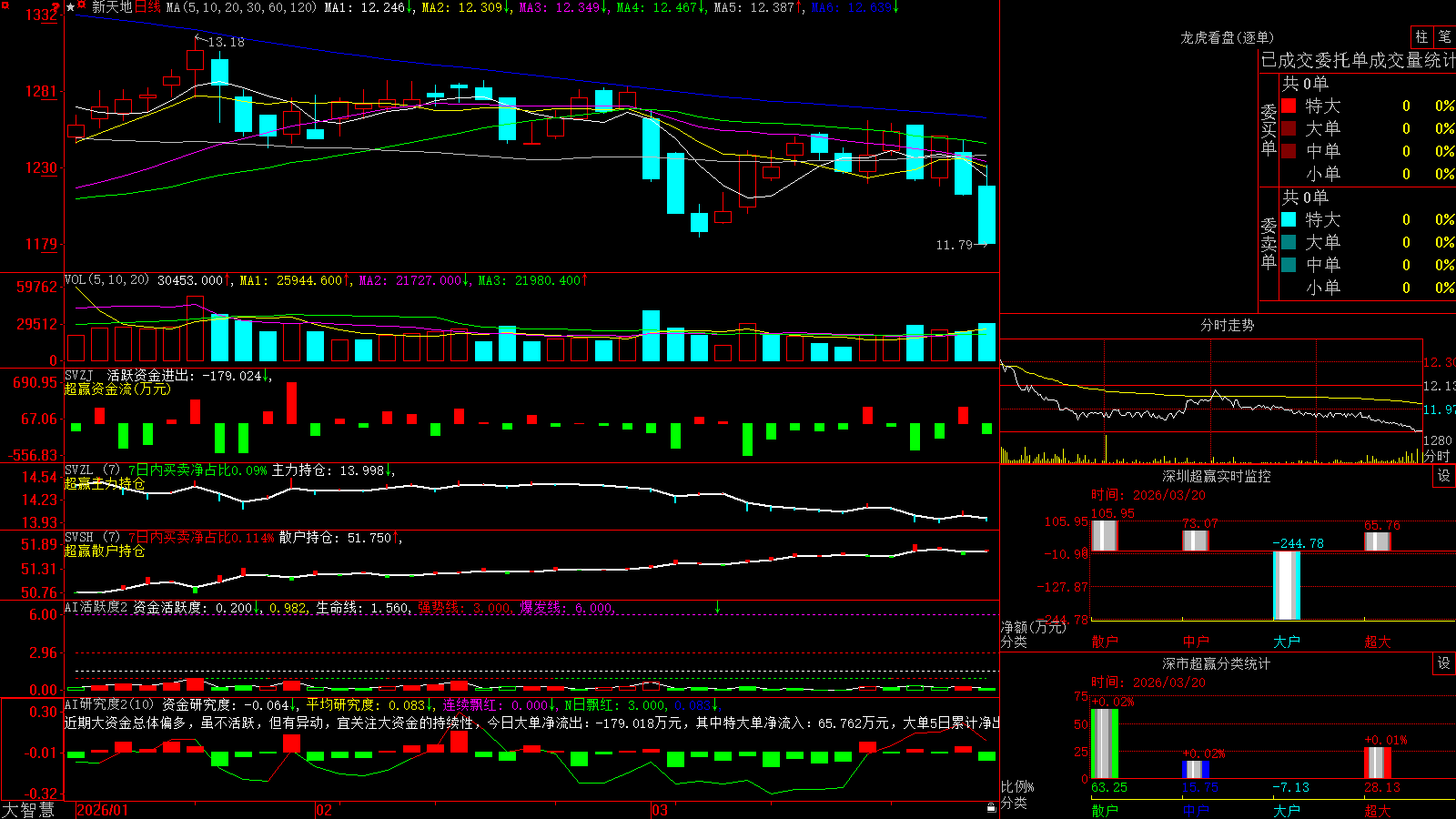Select the 笔 tick-mode button

click(x=1444, y=37)
